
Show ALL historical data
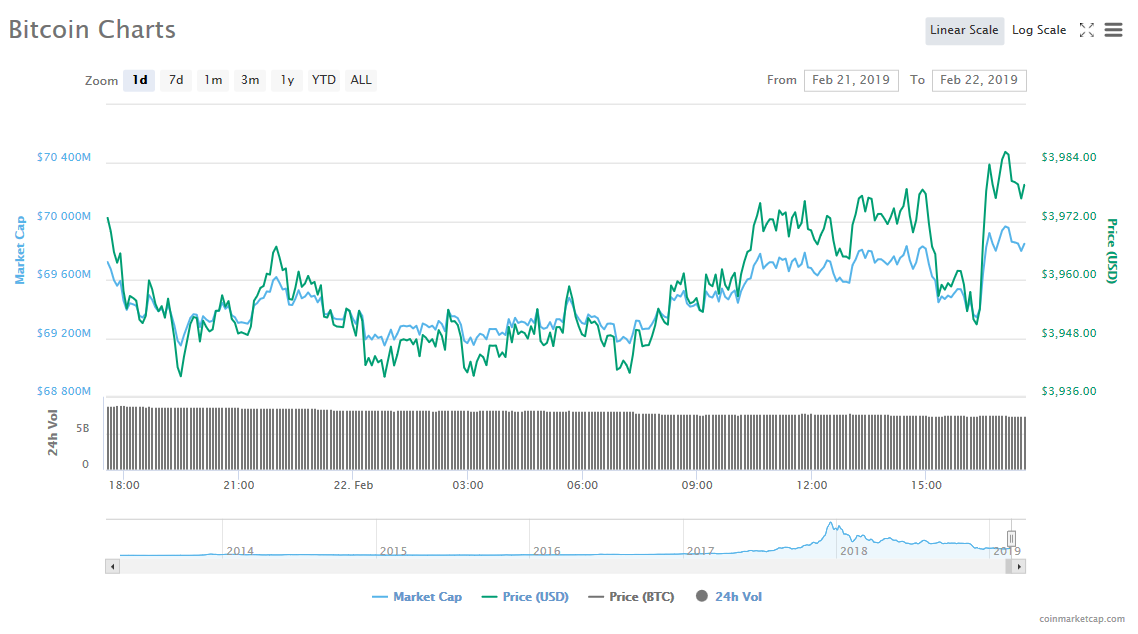361,80
